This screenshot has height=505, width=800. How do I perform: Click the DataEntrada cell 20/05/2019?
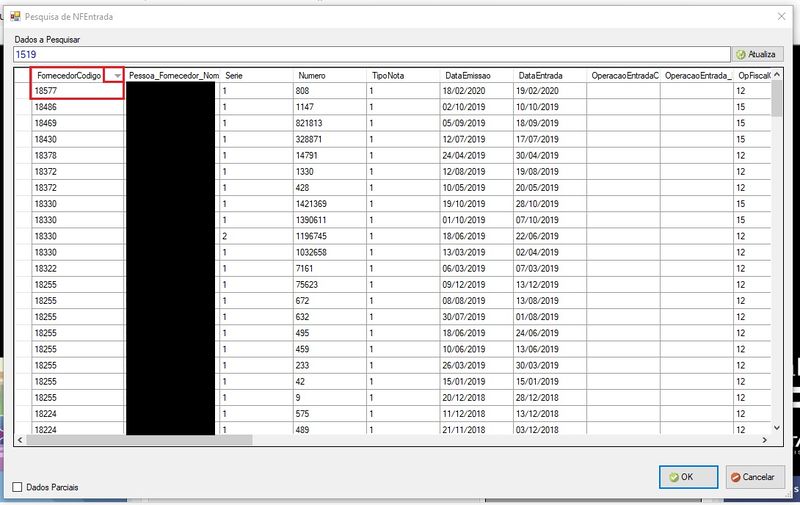[x=550, y=188]
